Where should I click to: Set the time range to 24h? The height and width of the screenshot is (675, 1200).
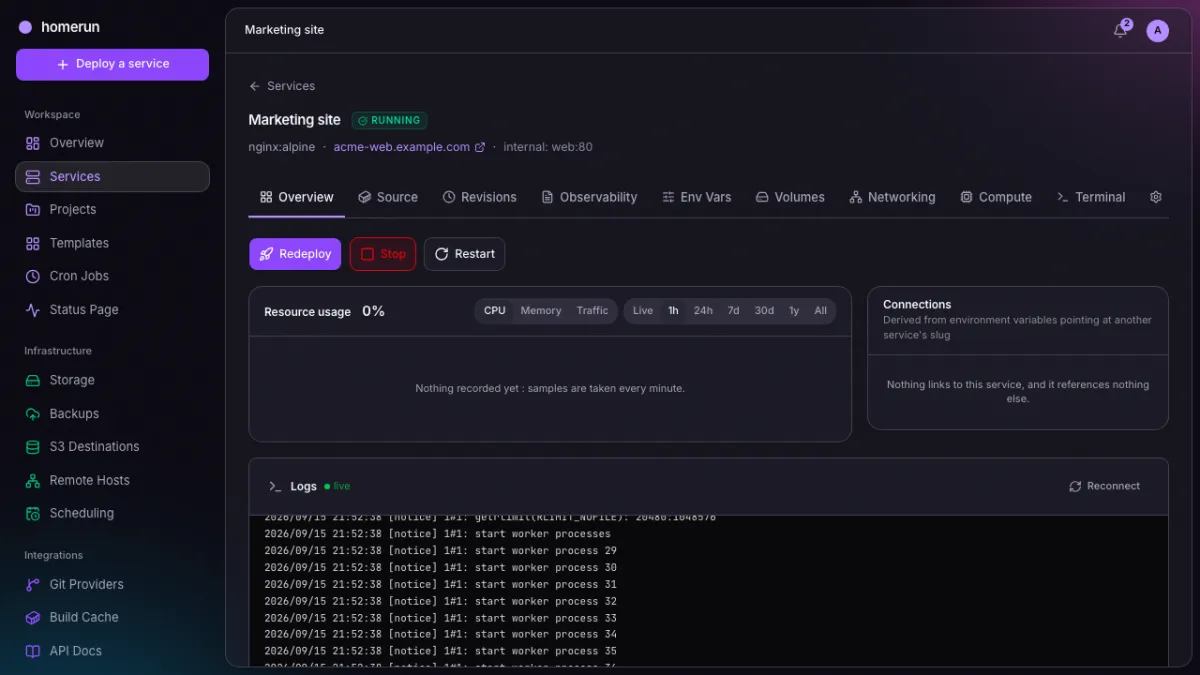click(x=703, y=311)
